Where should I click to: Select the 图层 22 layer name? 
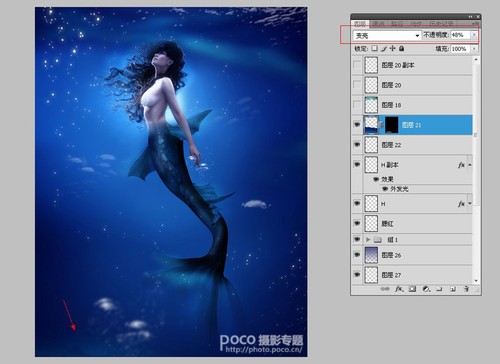(391, 145)
